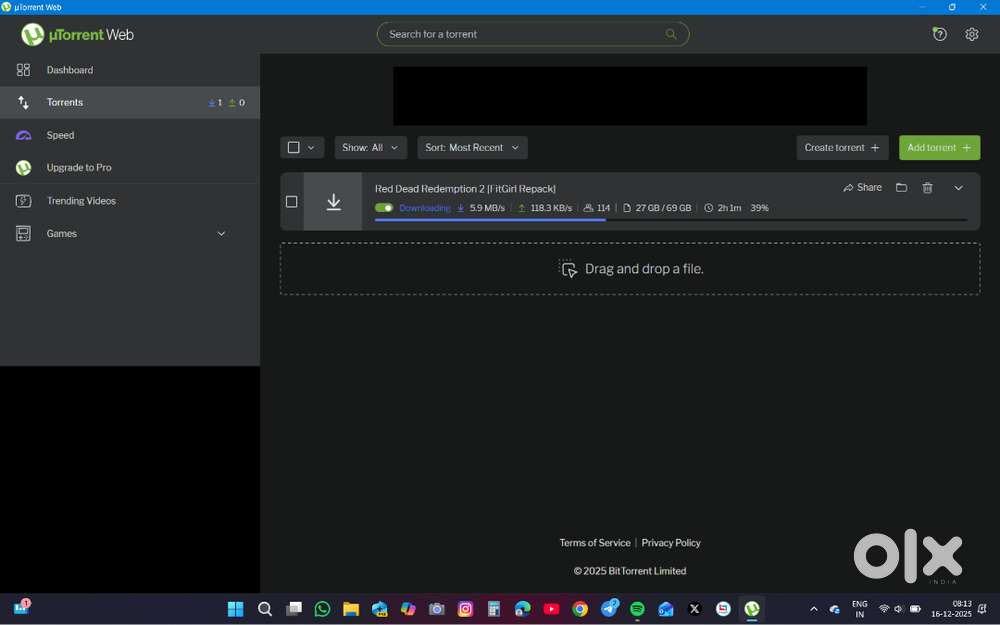Screen dimensions: 1000x625
Task: Open the Privacy Policy link
Action: pos(671,543)
